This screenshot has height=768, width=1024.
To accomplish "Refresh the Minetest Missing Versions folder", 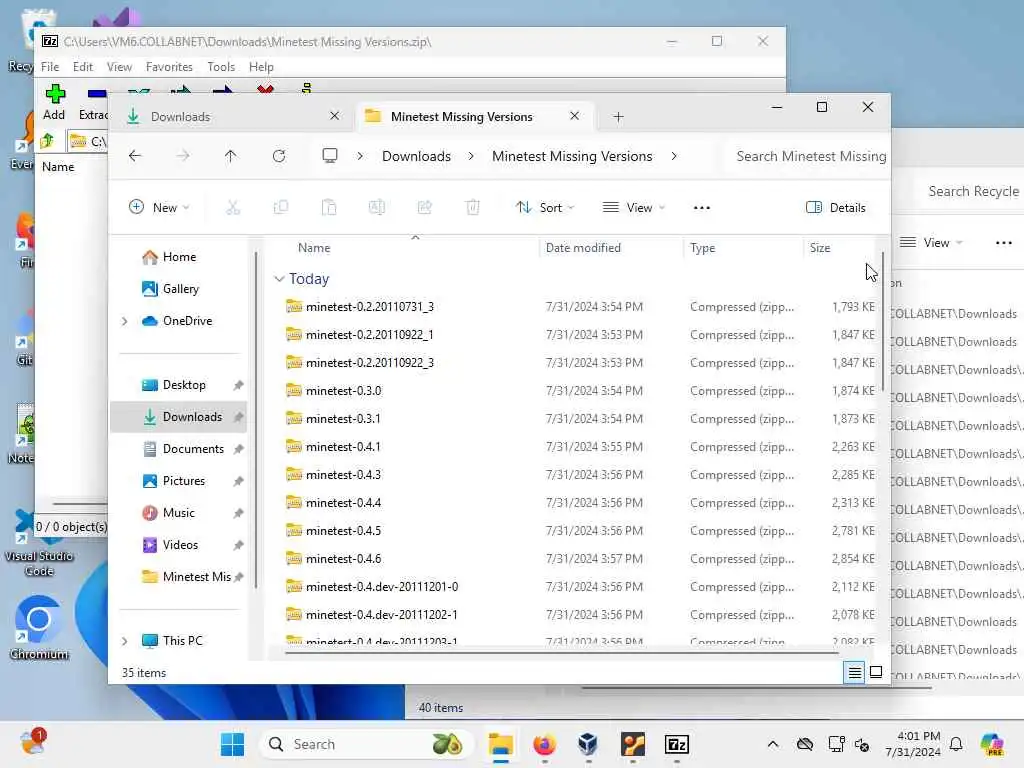I will (x=279, y=156).
